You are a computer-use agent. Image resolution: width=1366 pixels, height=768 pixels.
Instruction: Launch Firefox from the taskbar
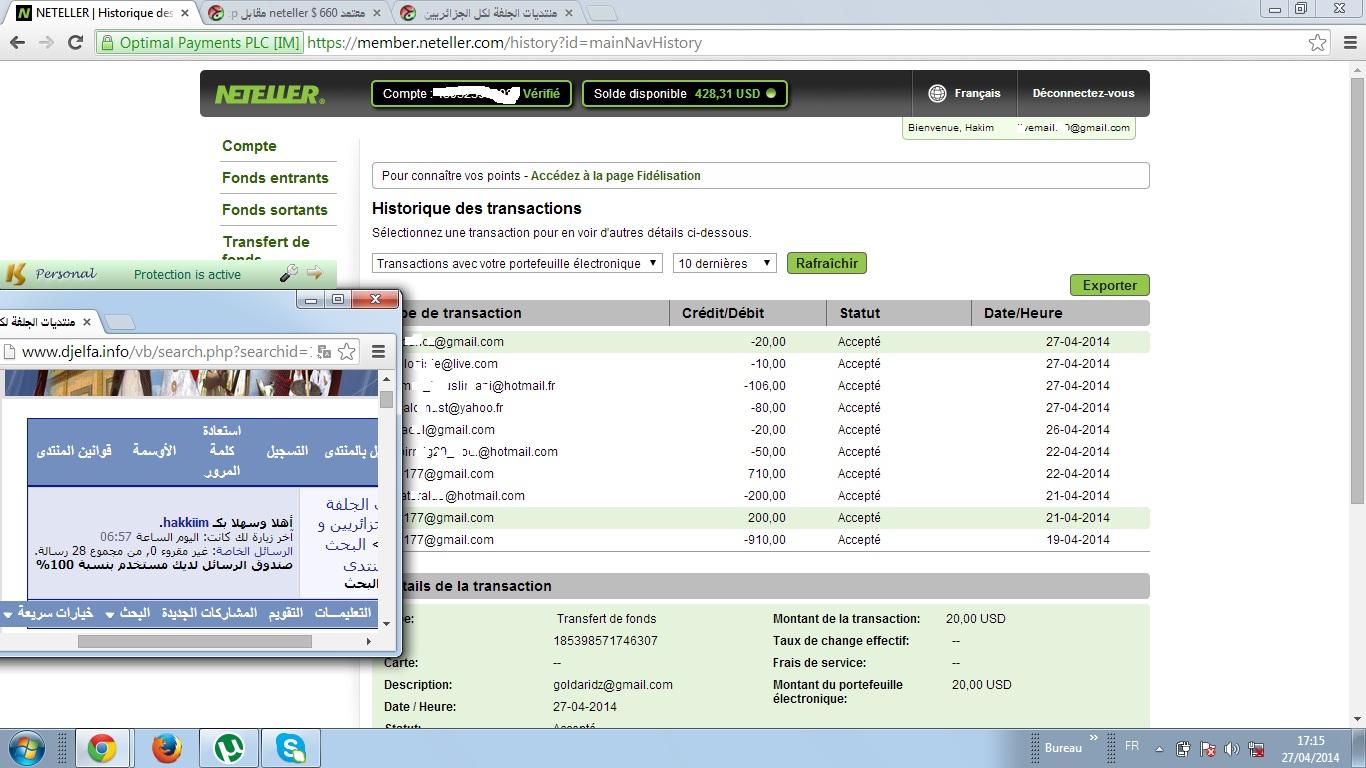coord(167,748)
